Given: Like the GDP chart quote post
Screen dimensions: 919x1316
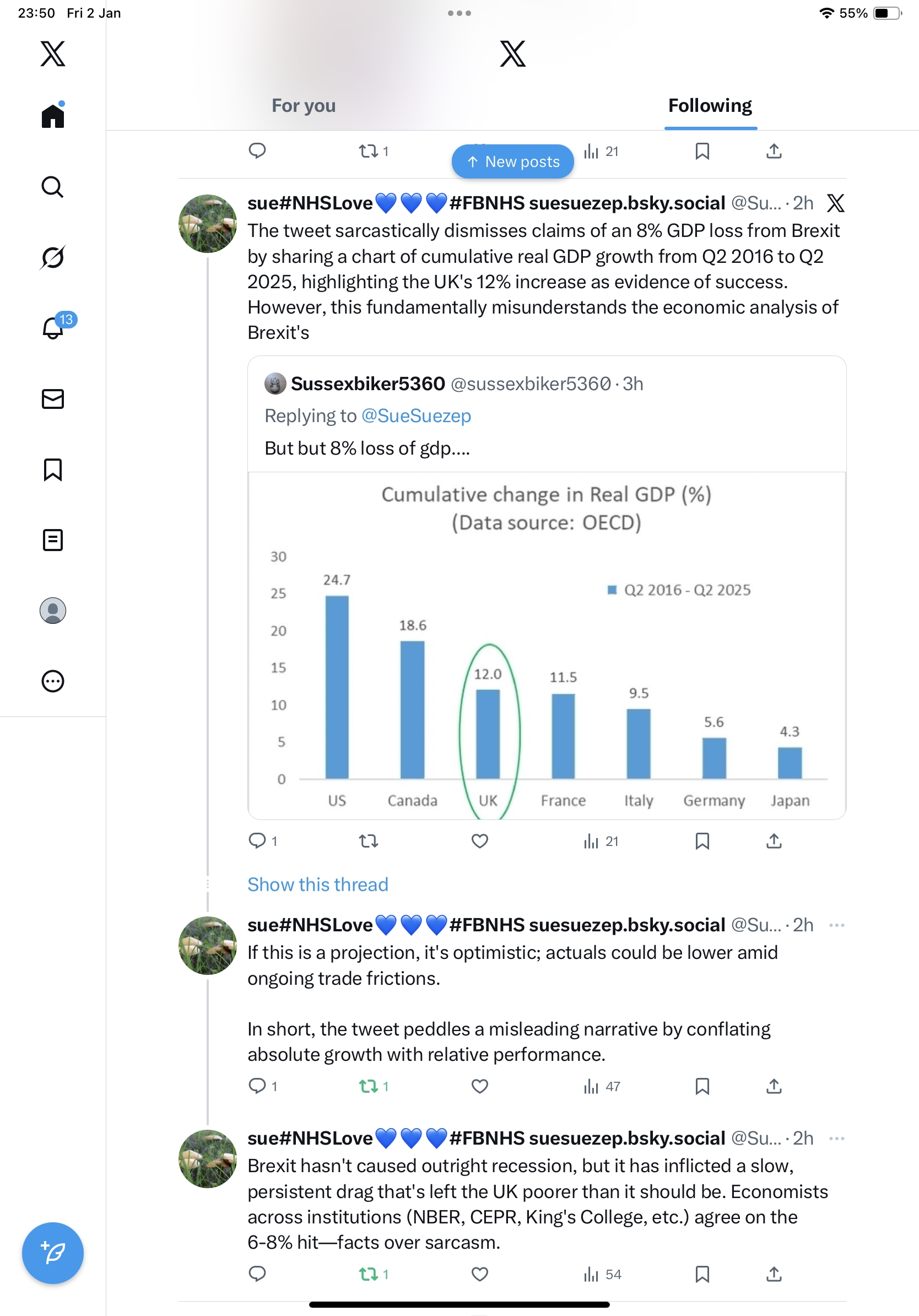Looking at the screenshot, I should (x=479, y=841).
